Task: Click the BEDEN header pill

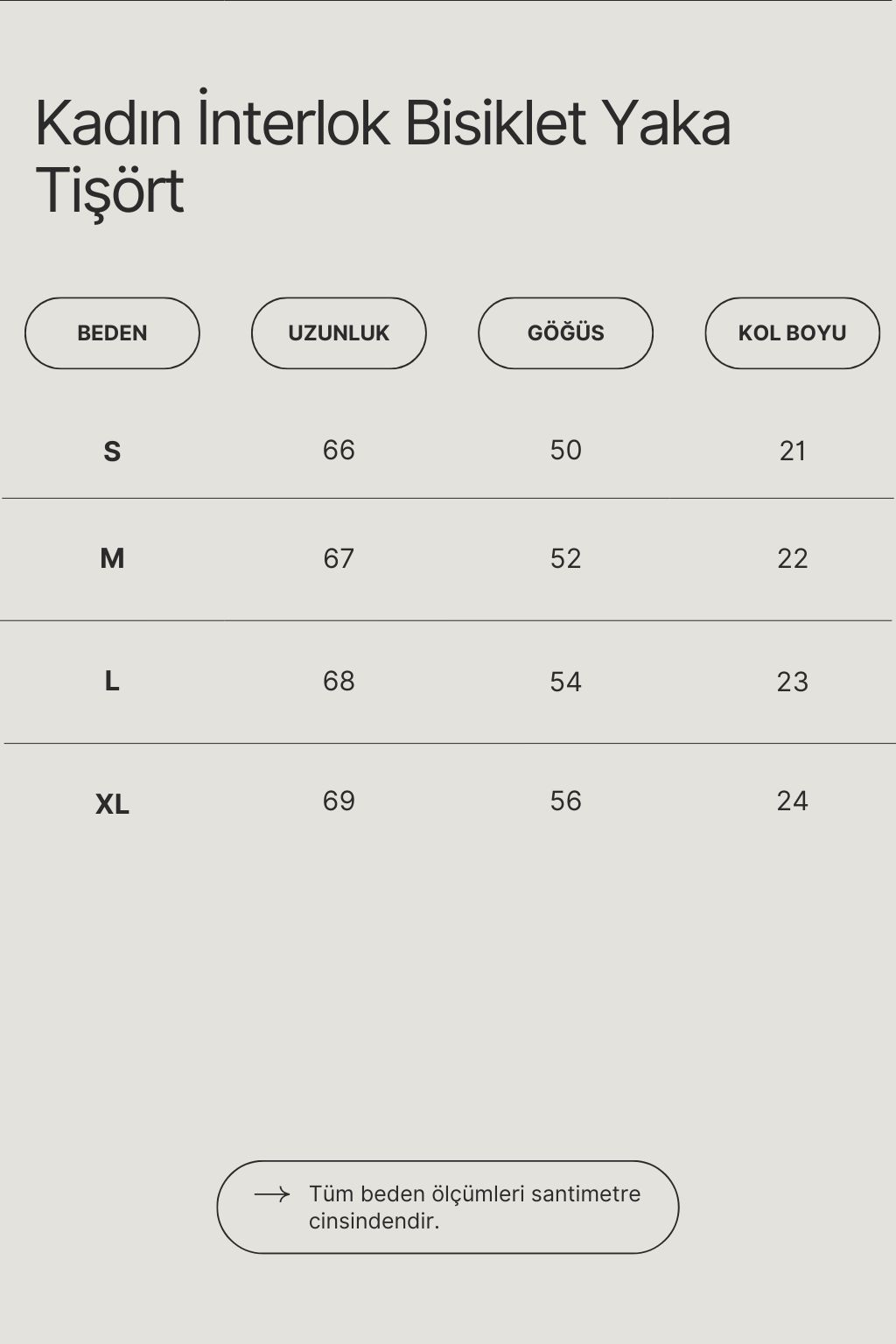Action: coord(112,333)
